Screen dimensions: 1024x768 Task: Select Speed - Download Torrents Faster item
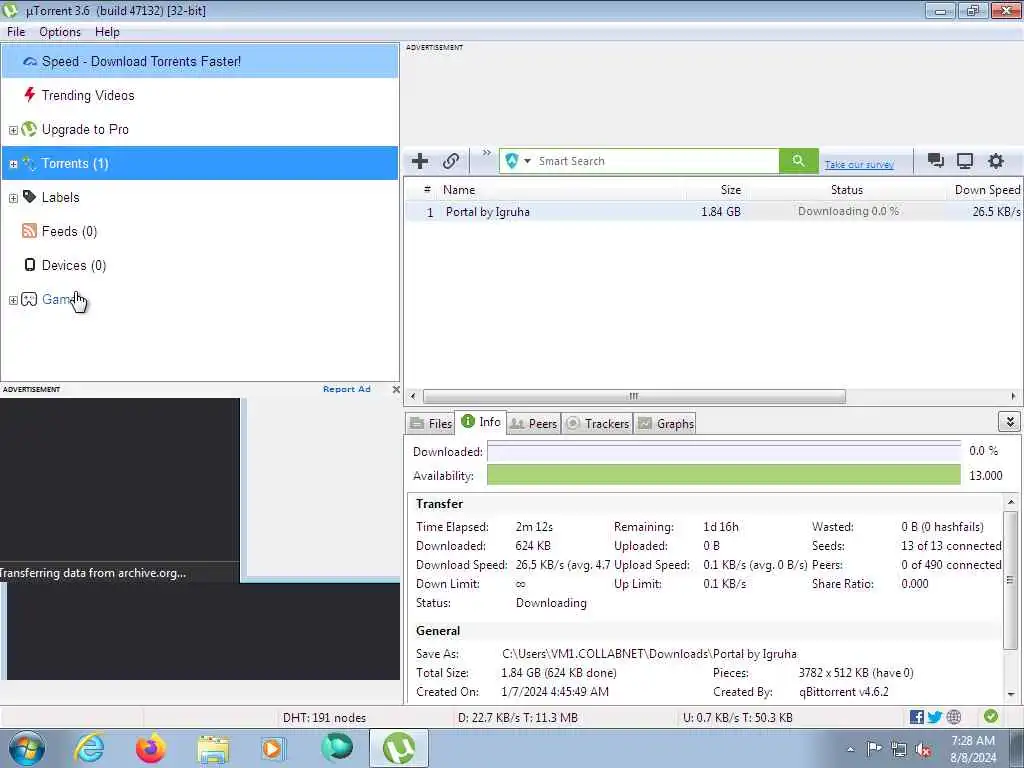point(200,61)
